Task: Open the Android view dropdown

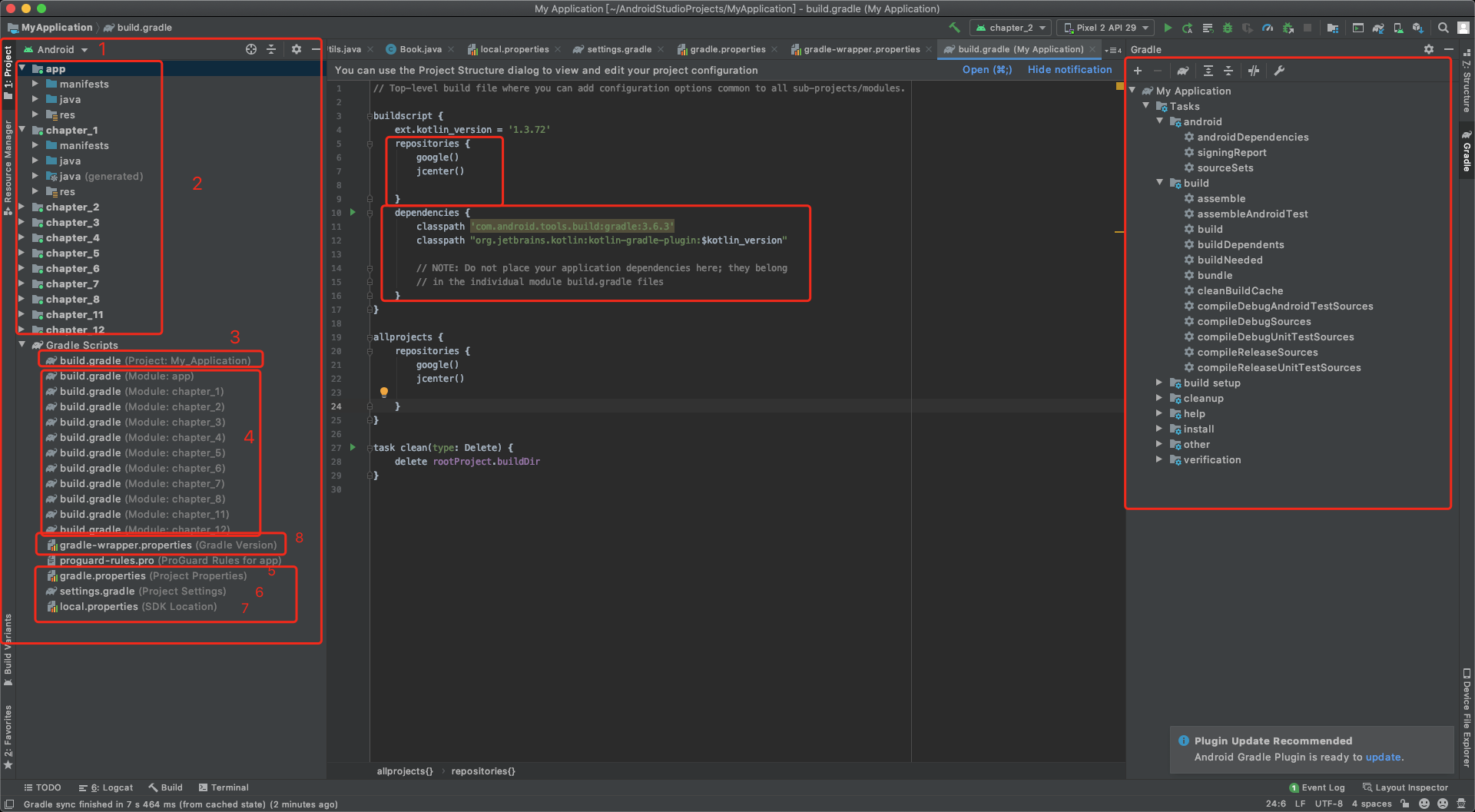Action: coord(56,49)
